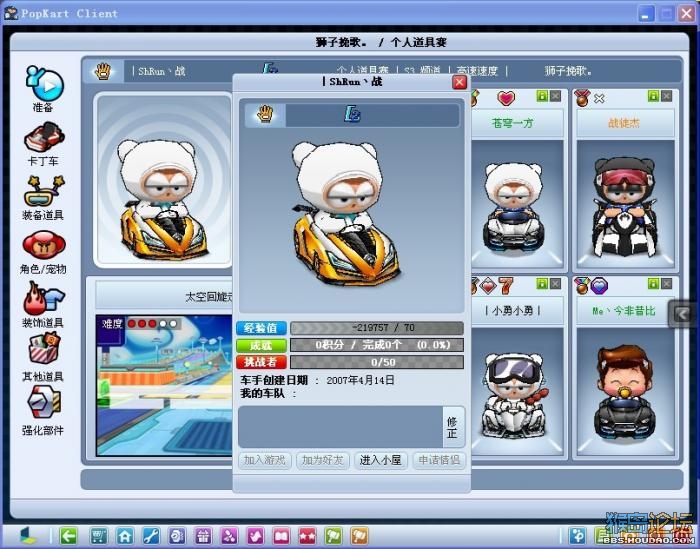Click the computer icon at bottom left

click(28, 535)
